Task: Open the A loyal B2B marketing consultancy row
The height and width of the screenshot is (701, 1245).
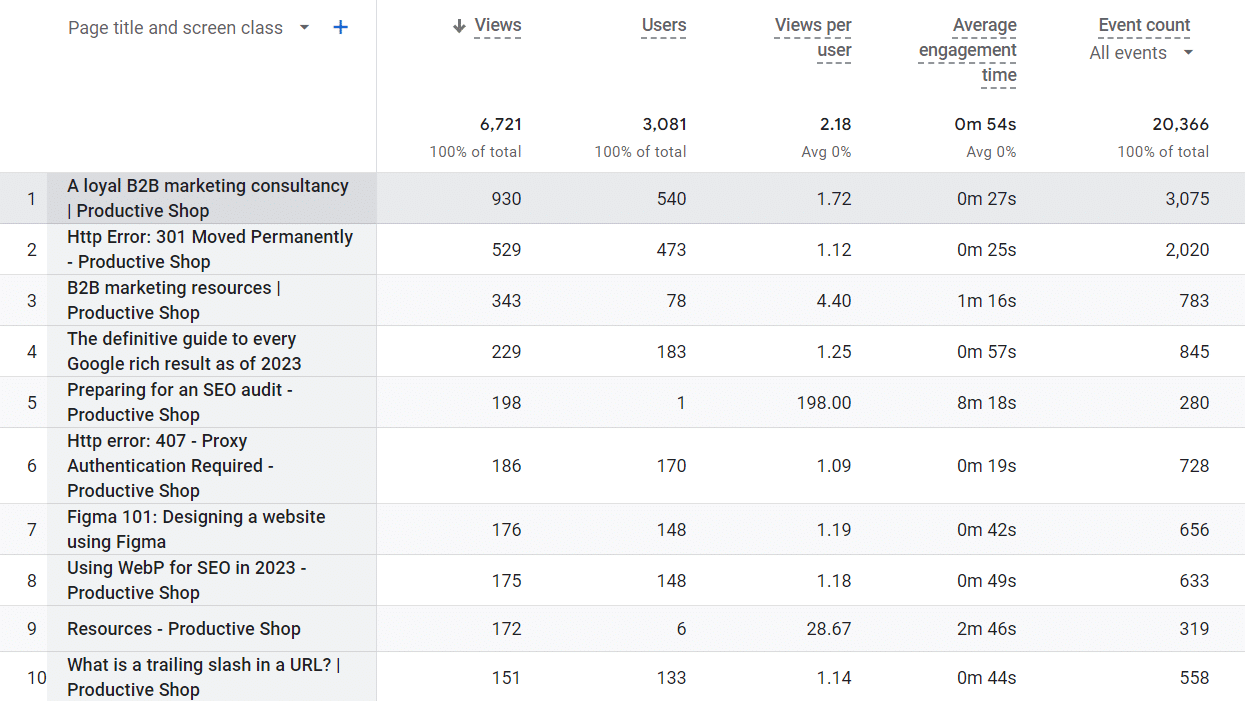Action: click(x=207, y=198)
